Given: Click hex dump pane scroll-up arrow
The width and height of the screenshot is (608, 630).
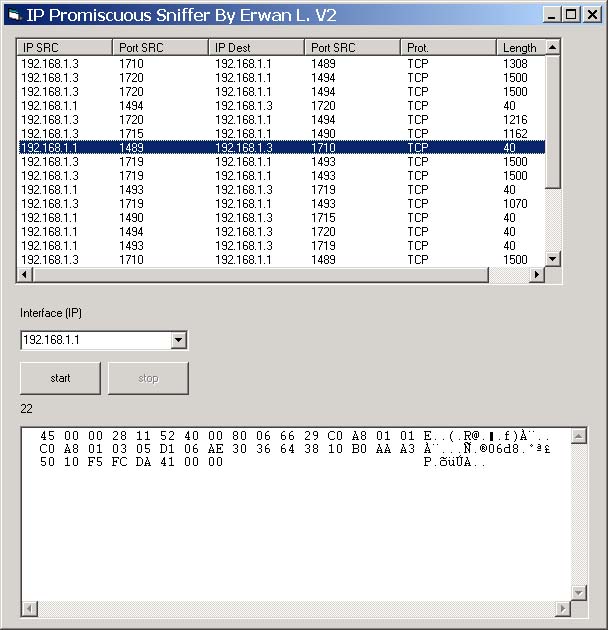Looking at the screenshot, I should pos(578,436).
